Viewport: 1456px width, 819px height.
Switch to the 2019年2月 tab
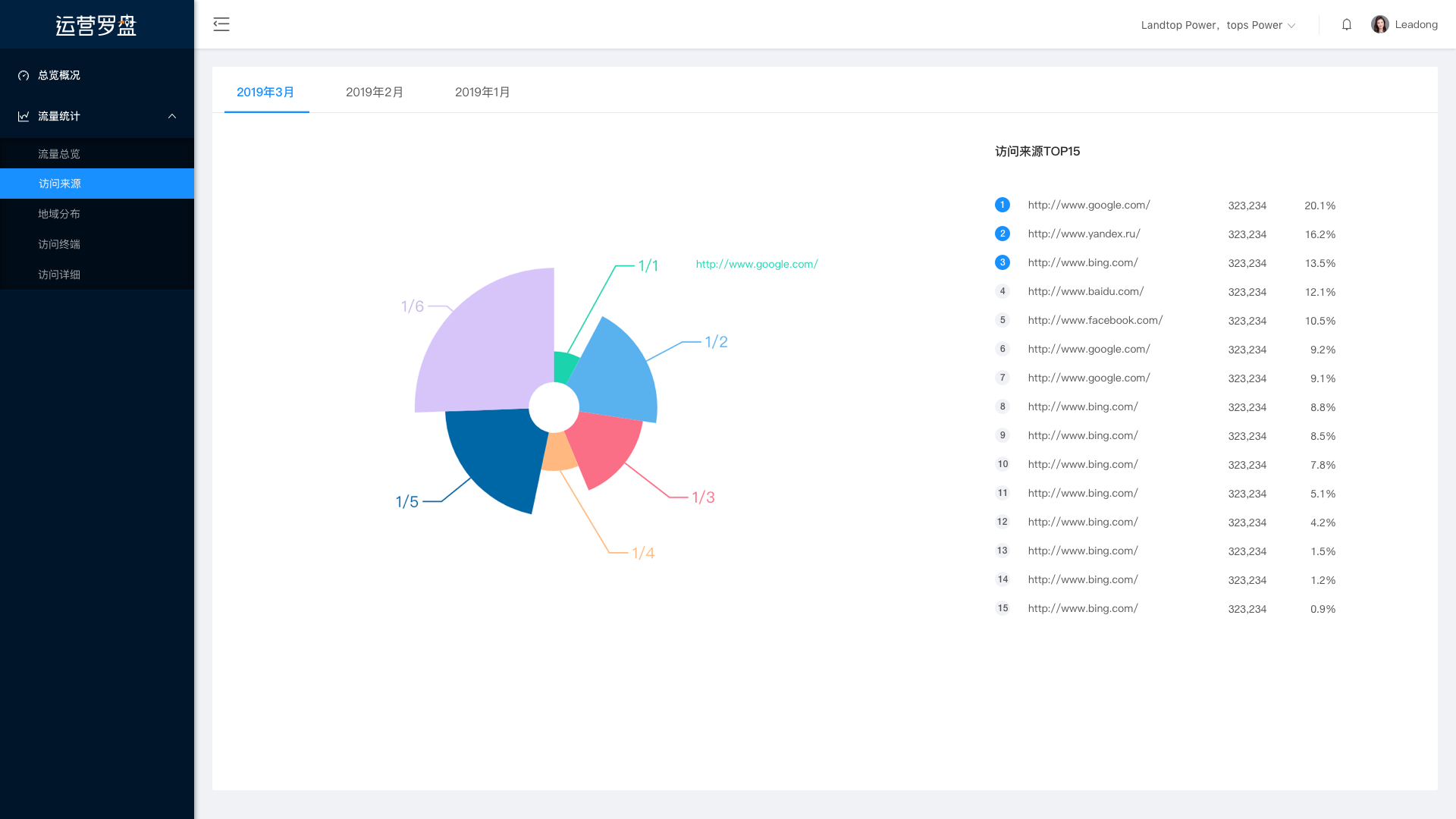(374, 92)
